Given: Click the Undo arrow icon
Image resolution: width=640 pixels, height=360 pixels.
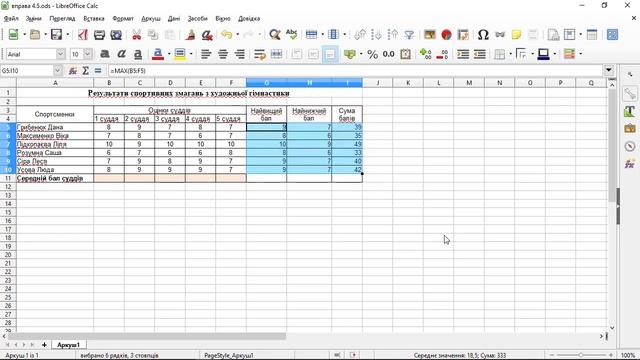Looking at the screenshot, I should 227,35.
